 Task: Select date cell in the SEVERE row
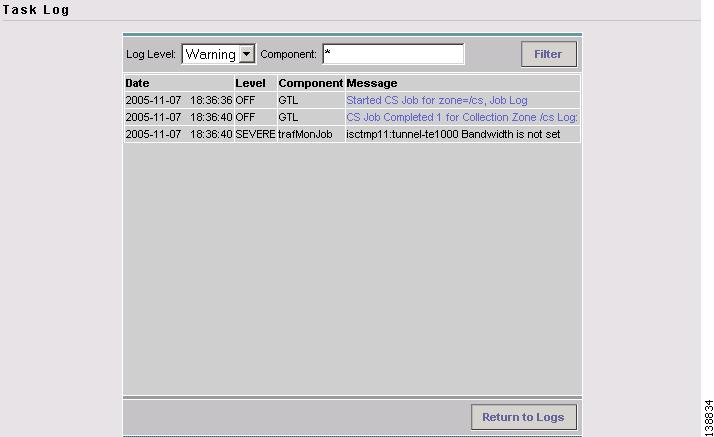click(x=179, y=134)
